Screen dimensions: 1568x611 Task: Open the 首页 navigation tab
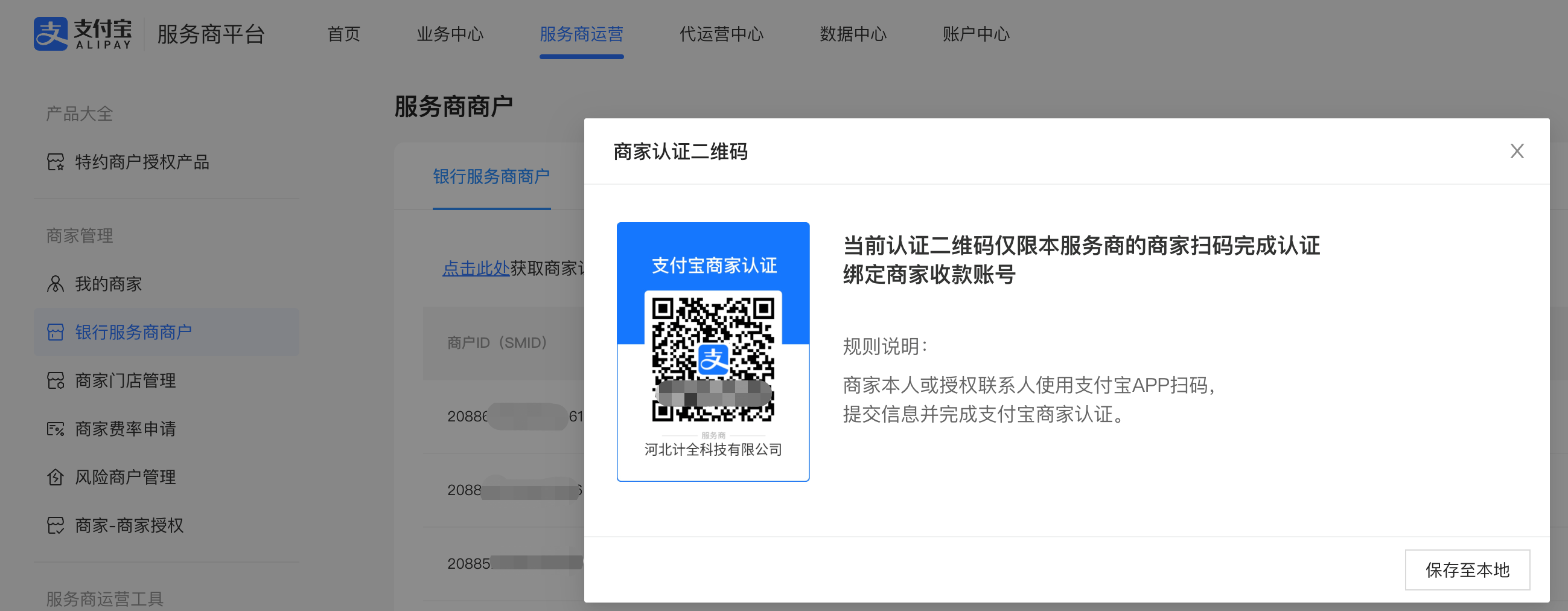(x=344, y=34)
